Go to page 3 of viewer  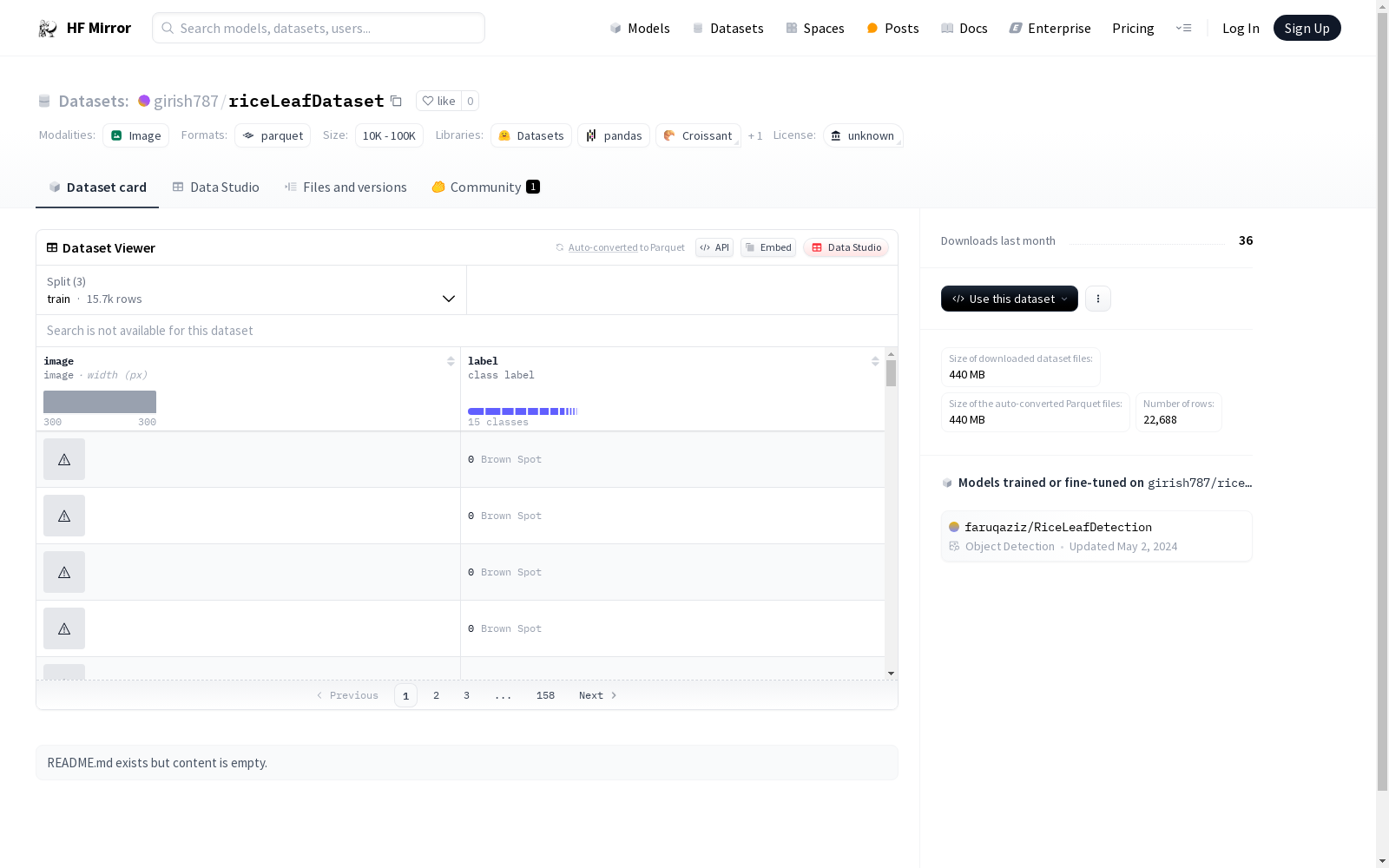466,695
